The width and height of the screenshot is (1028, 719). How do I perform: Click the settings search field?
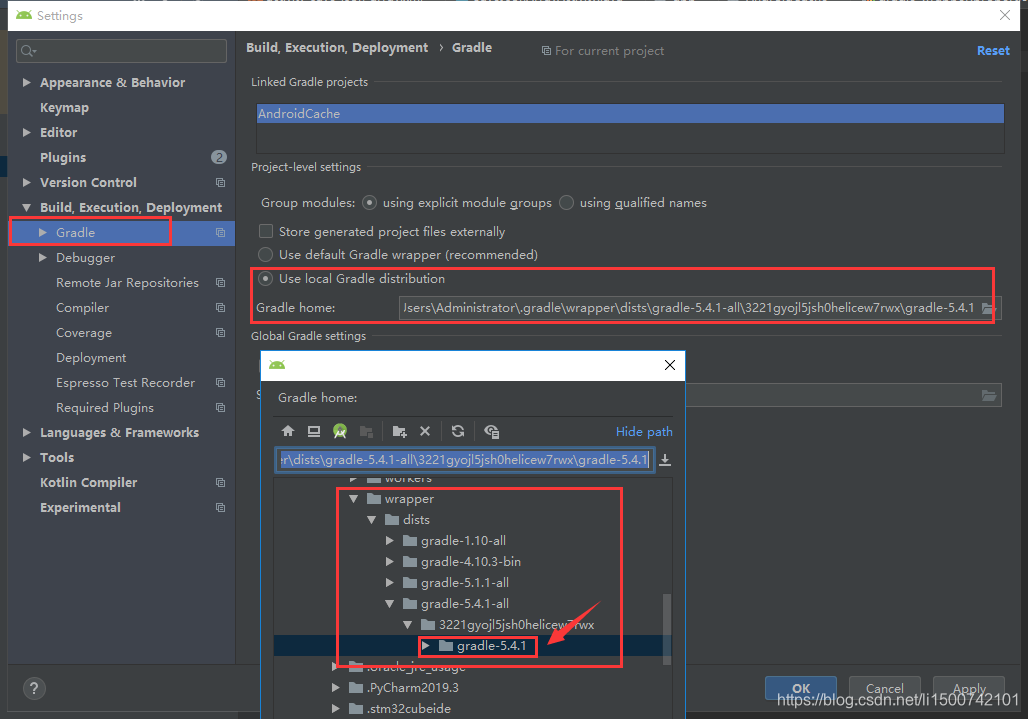121,51
